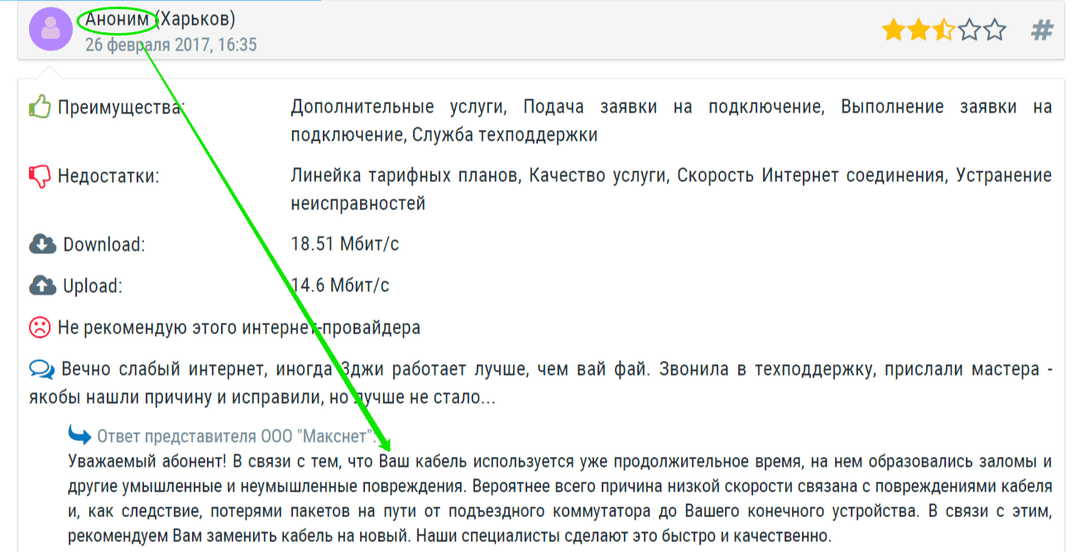Click the purple user avatar icon
This screenshot has width=1080, height=552.
coord(50,29)
